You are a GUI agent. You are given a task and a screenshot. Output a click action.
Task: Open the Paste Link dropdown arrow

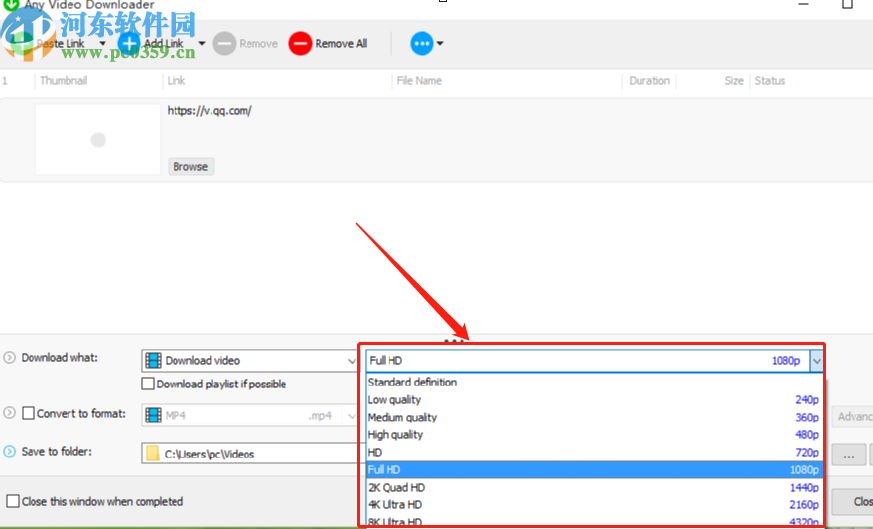(102, 43)
